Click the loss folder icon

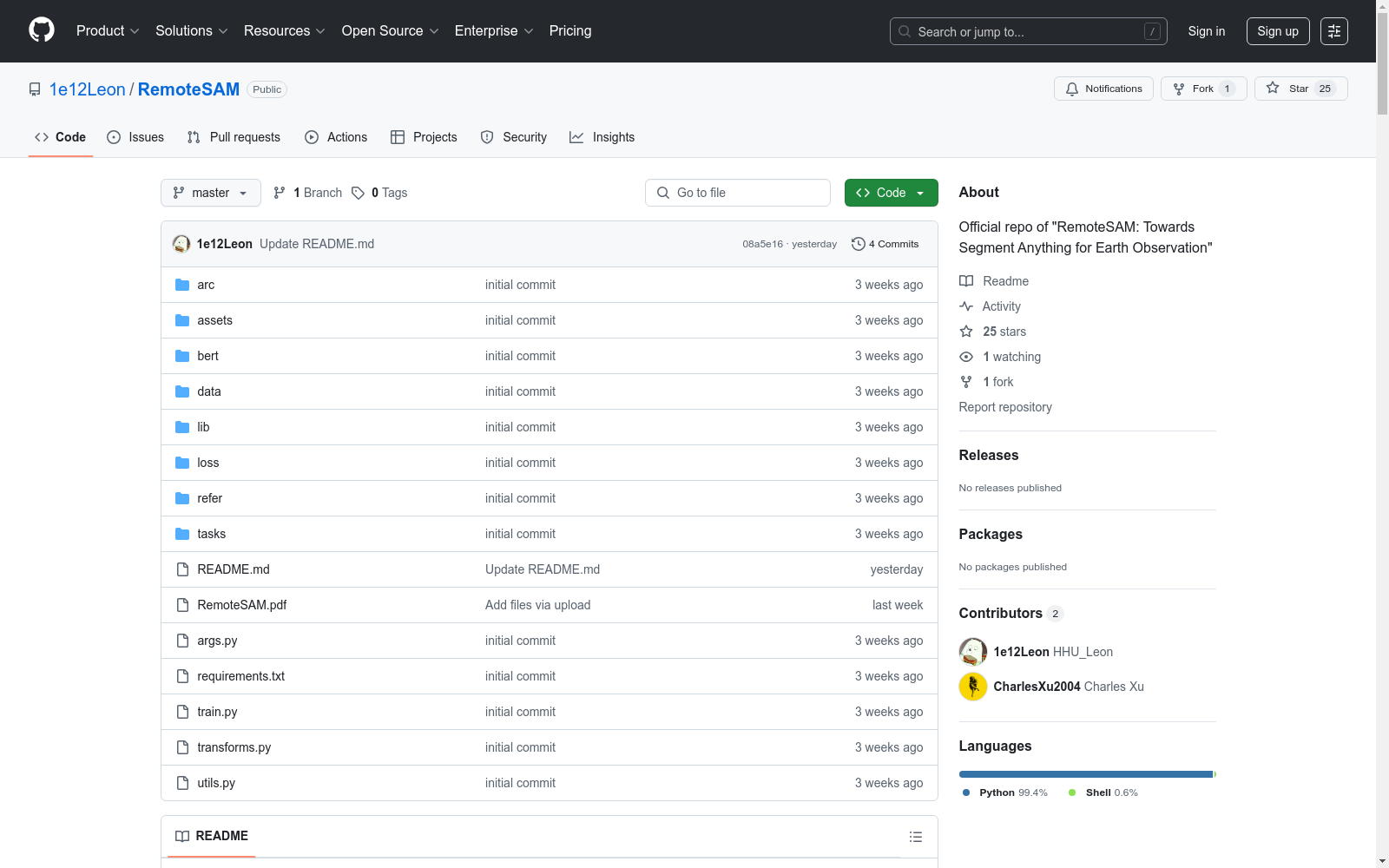click(182, 463)
